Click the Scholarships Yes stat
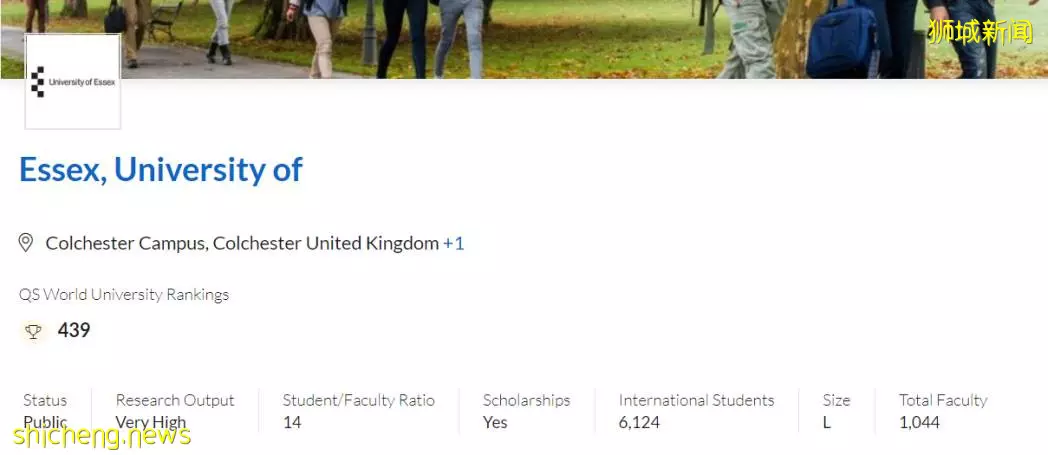This screenshot has height=455, width=1048. point(527,411)
